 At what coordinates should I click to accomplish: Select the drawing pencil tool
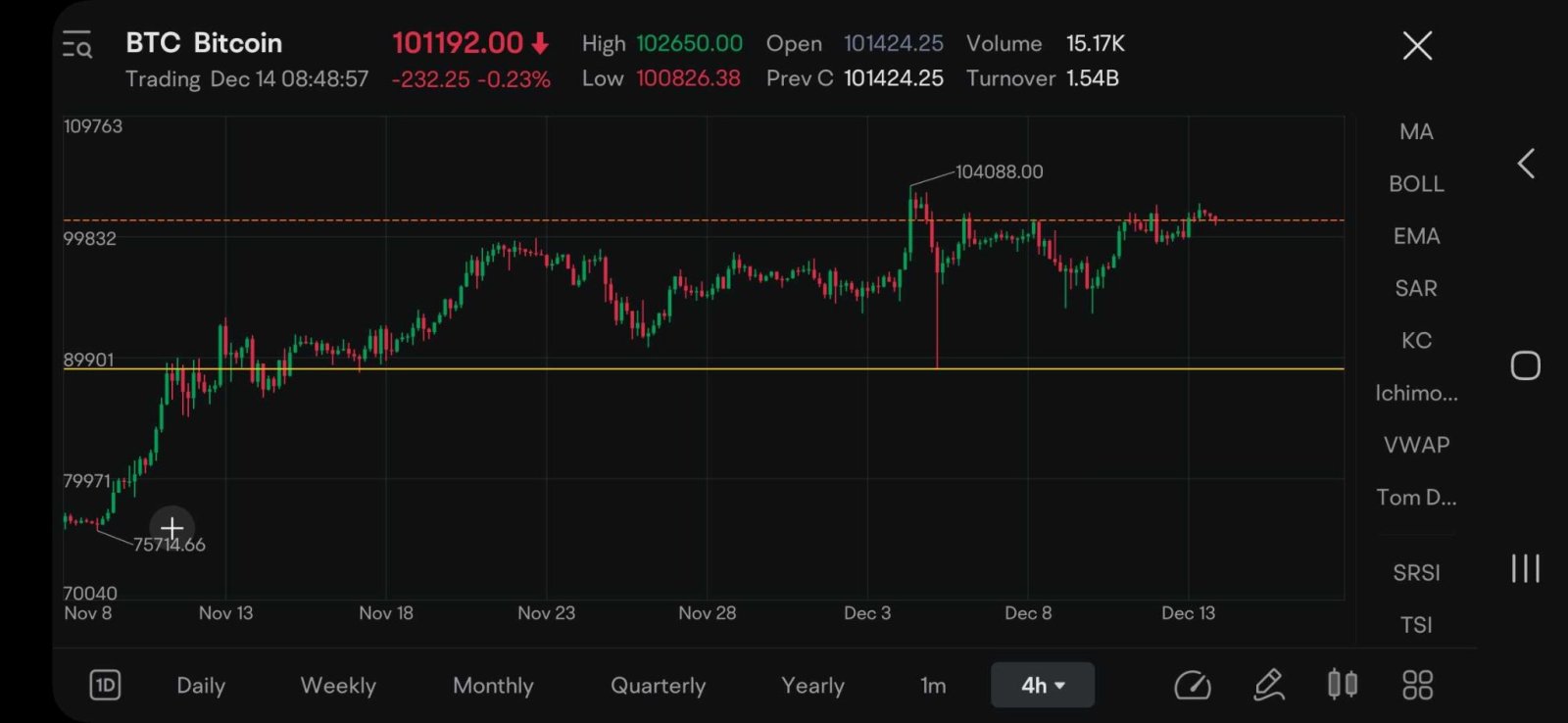click(1269, 685)
